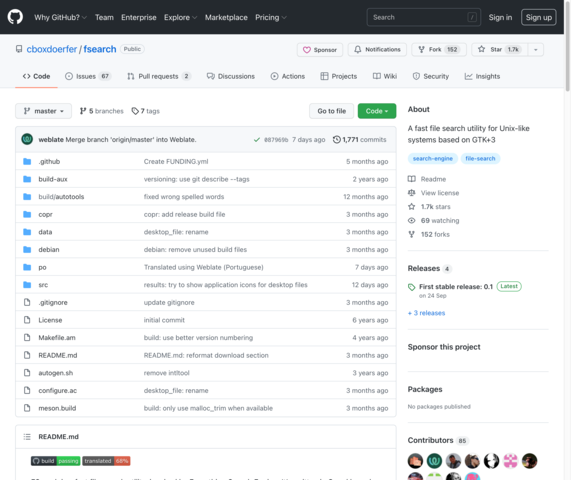Image resolution: width=571 pixels, height=480 pixels.
Task: Click the weblate committer avatar
Action: [27, 139]
